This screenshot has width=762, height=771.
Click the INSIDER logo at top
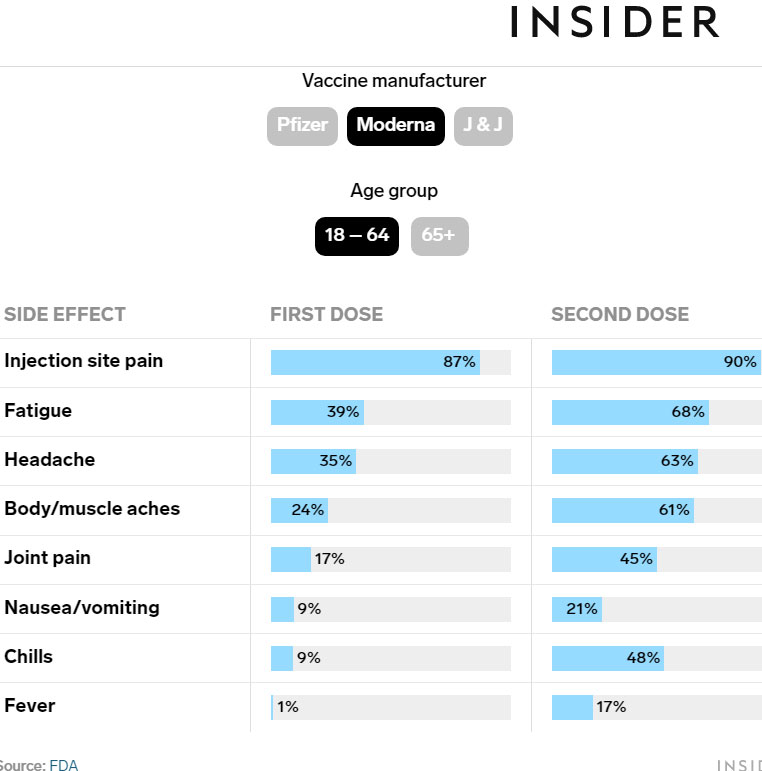pos(615,22)
